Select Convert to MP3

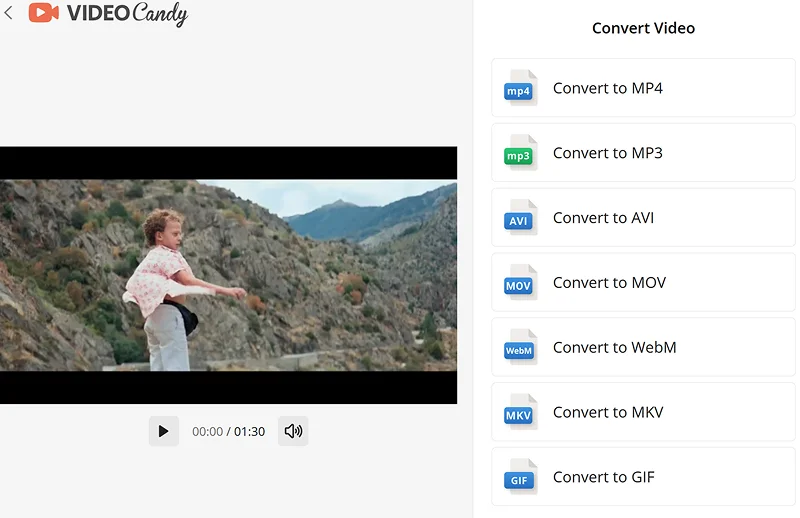643,153
